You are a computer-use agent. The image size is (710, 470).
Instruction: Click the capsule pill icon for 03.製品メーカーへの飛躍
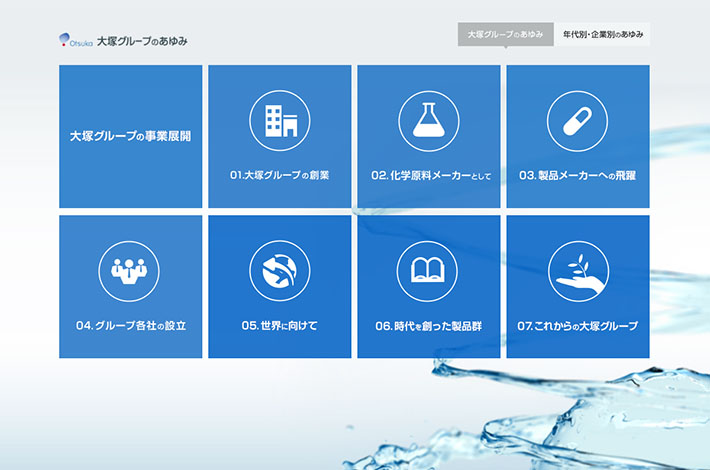(x=577, y=121)
